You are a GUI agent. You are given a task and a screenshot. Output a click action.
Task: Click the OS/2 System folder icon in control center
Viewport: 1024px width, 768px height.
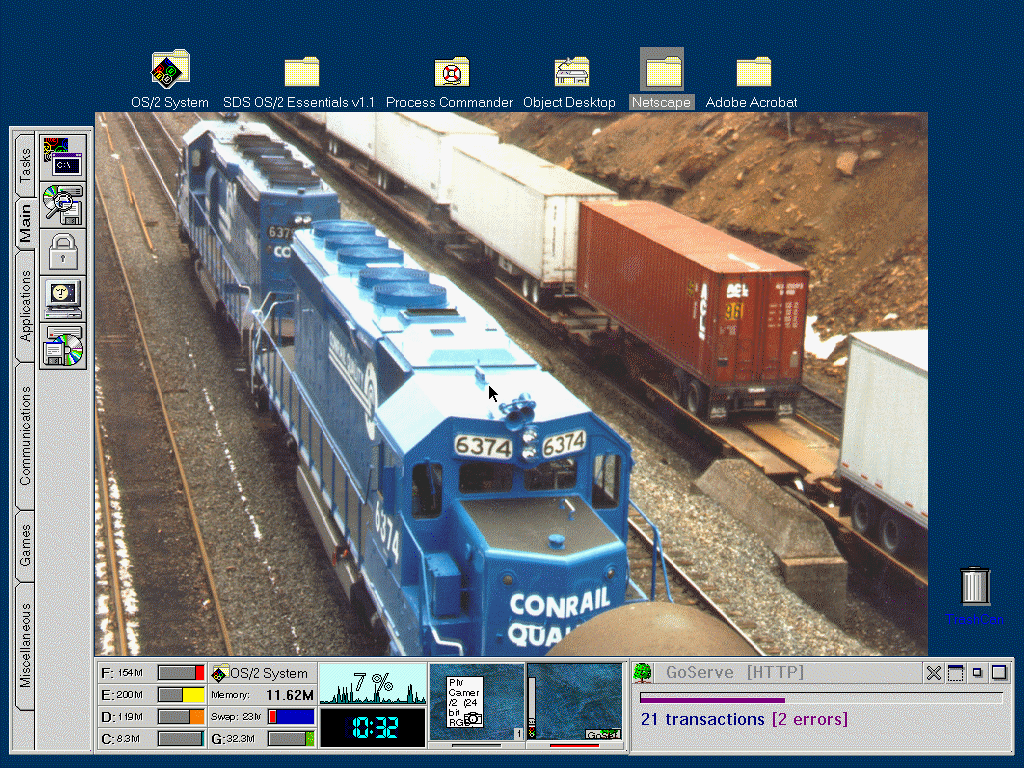click(220, 673)
